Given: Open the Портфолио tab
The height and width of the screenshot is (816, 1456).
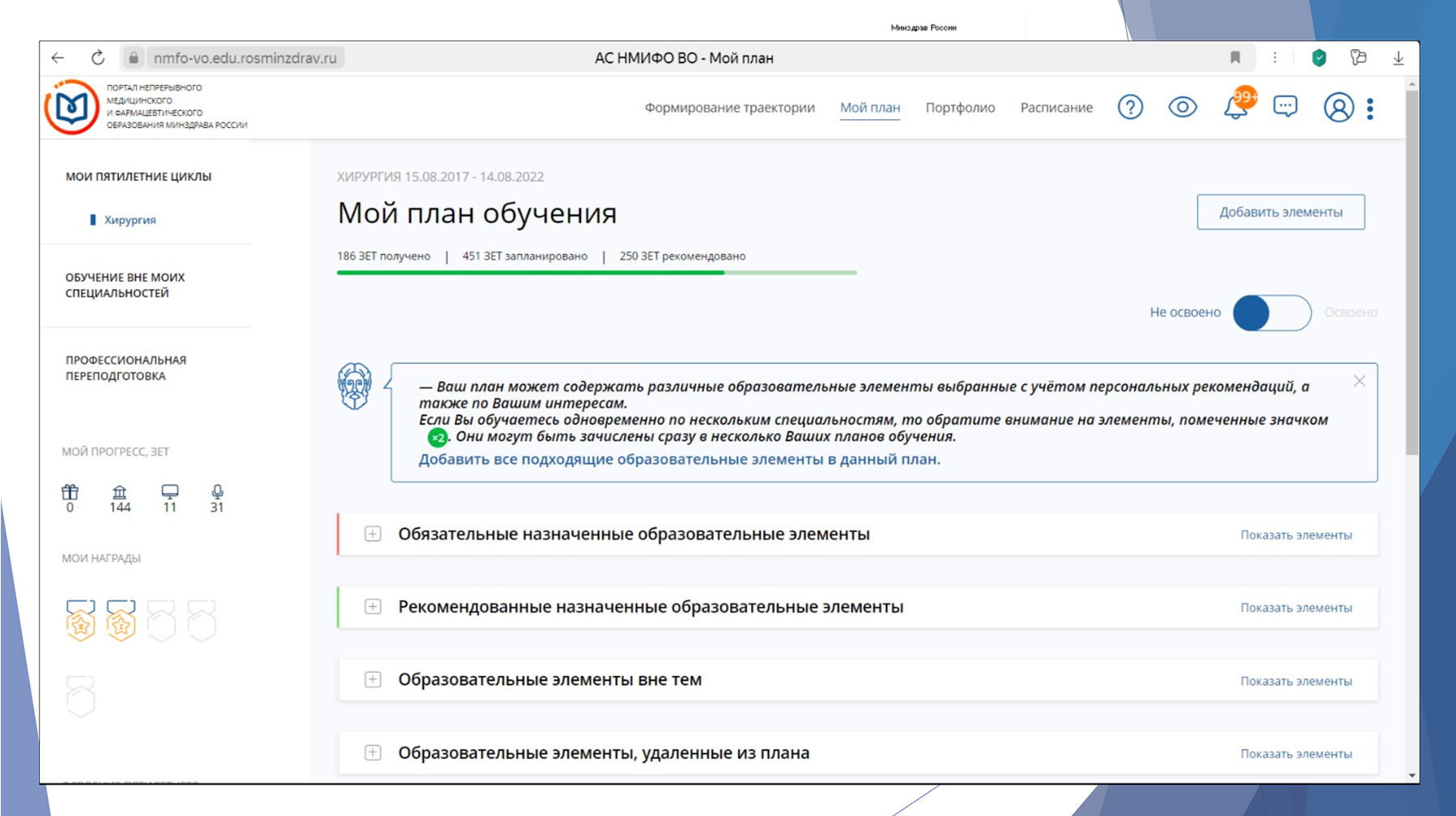Looking at the screenshot, I should [960, 108].
